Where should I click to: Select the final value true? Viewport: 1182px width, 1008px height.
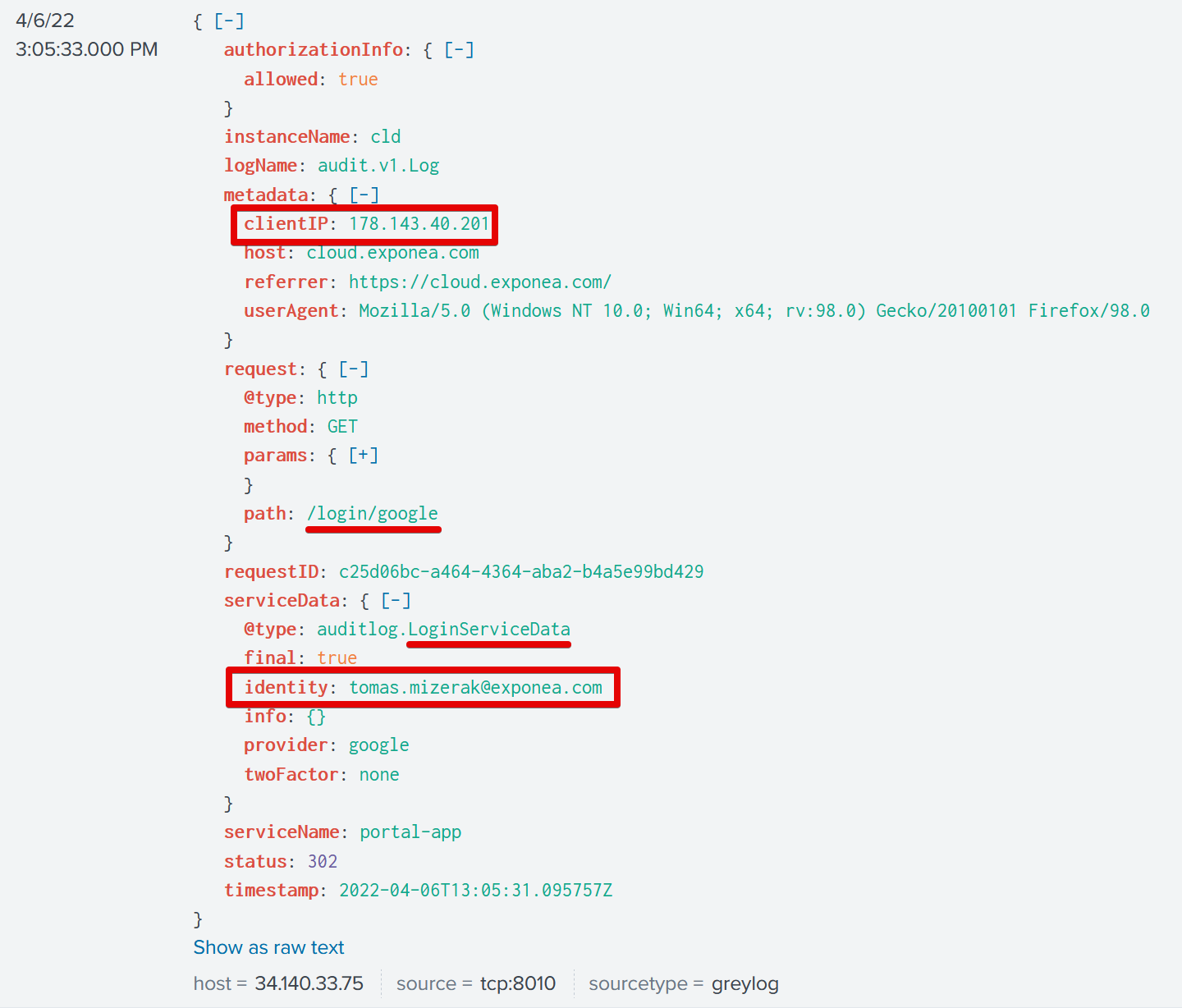(337, 658)
